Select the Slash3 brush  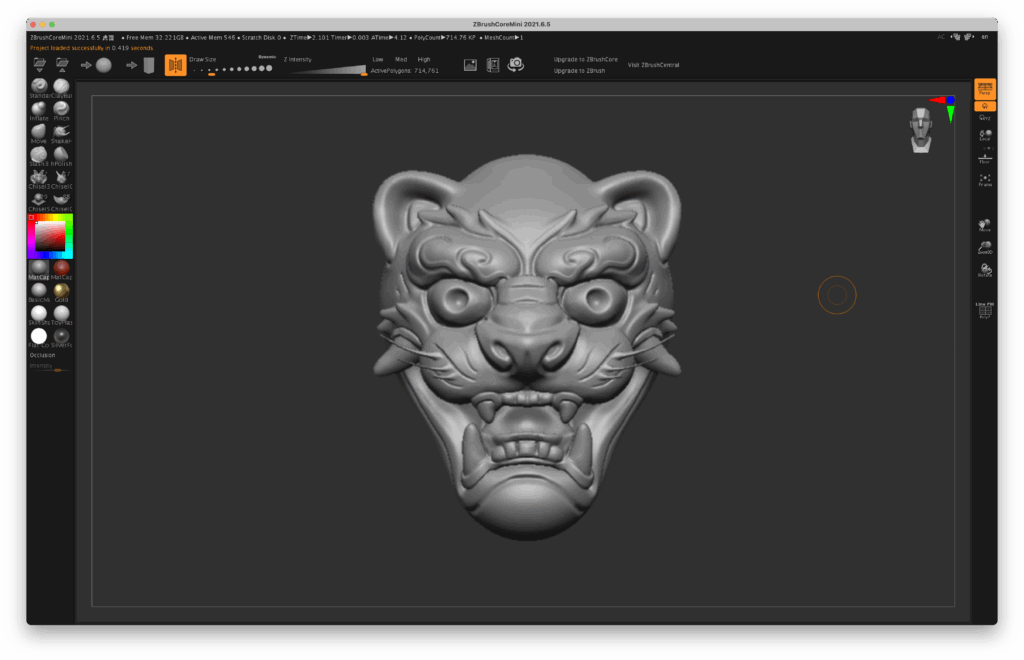pos(39,156)
